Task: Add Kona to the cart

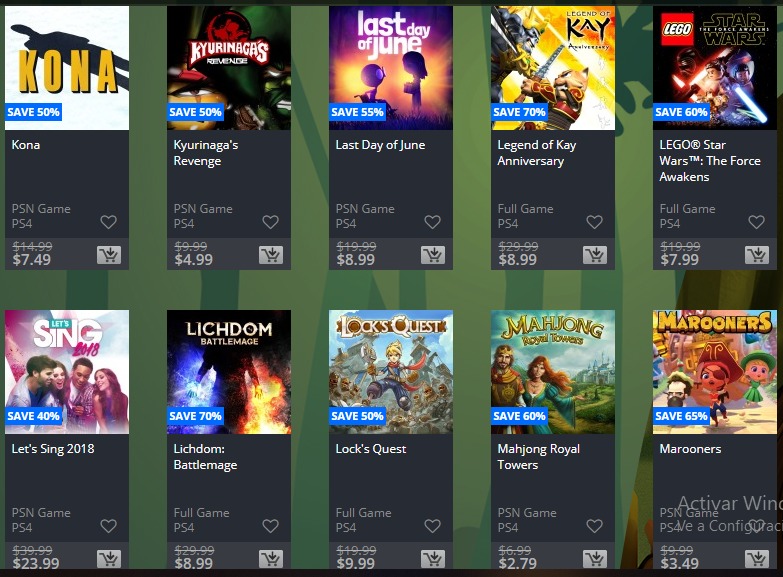Action: coord(109,255)
